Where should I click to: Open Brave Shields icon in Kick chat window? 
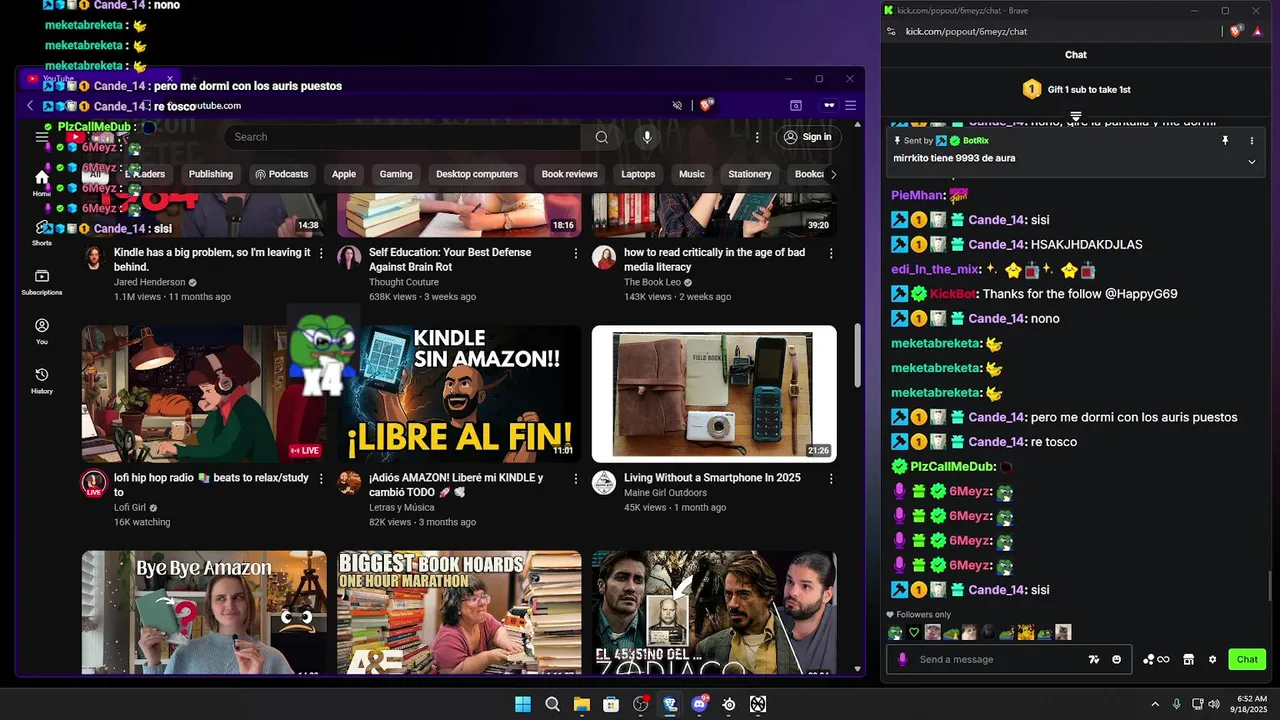click(1237, 31)
